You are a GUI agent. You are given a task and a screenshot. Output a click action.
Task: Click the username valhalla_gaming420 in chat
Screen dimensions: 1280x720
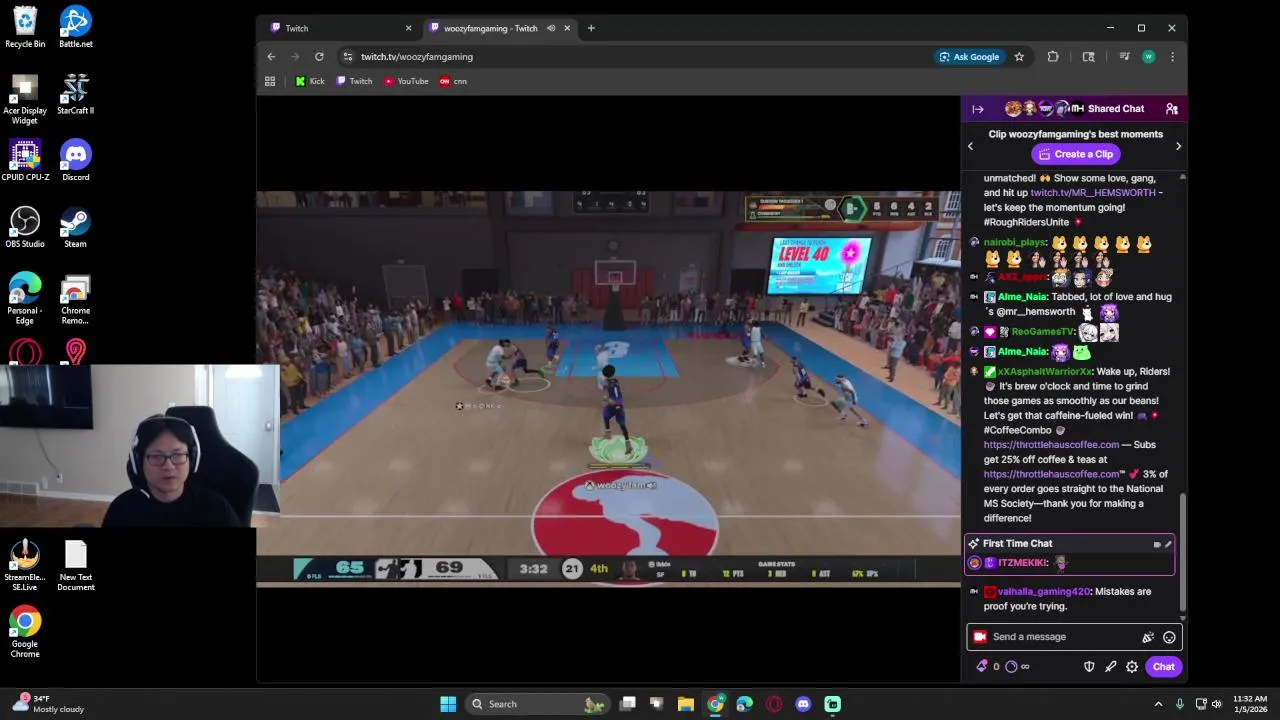[1043, 592]
